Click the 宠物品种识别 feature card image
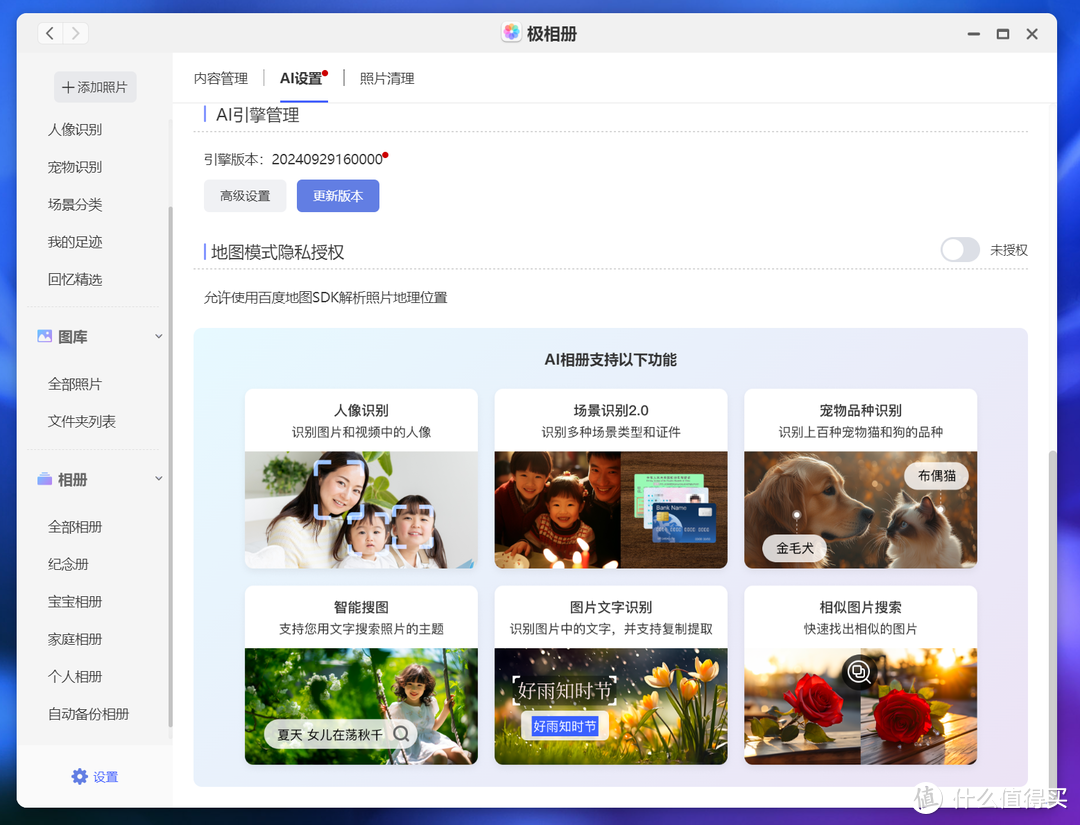Viewport: 1080px width, 825px height. (860, 510)
